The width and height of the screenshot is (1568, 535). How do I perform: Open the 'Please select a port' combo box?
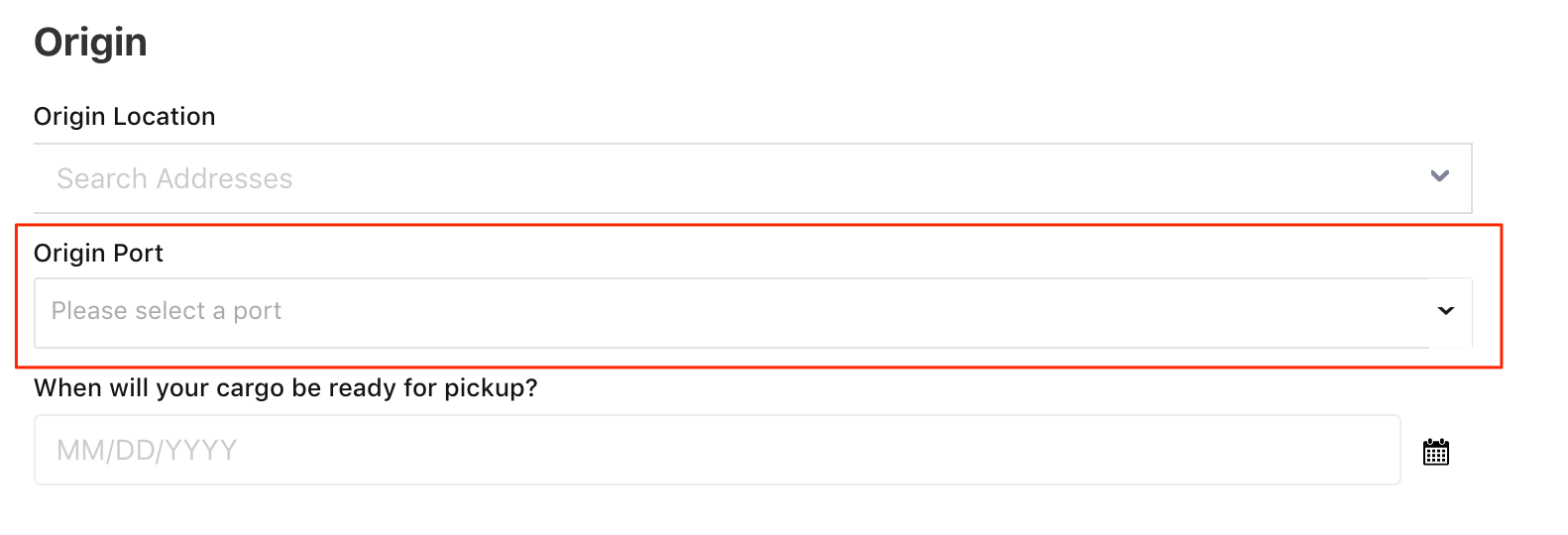[753, 312]
